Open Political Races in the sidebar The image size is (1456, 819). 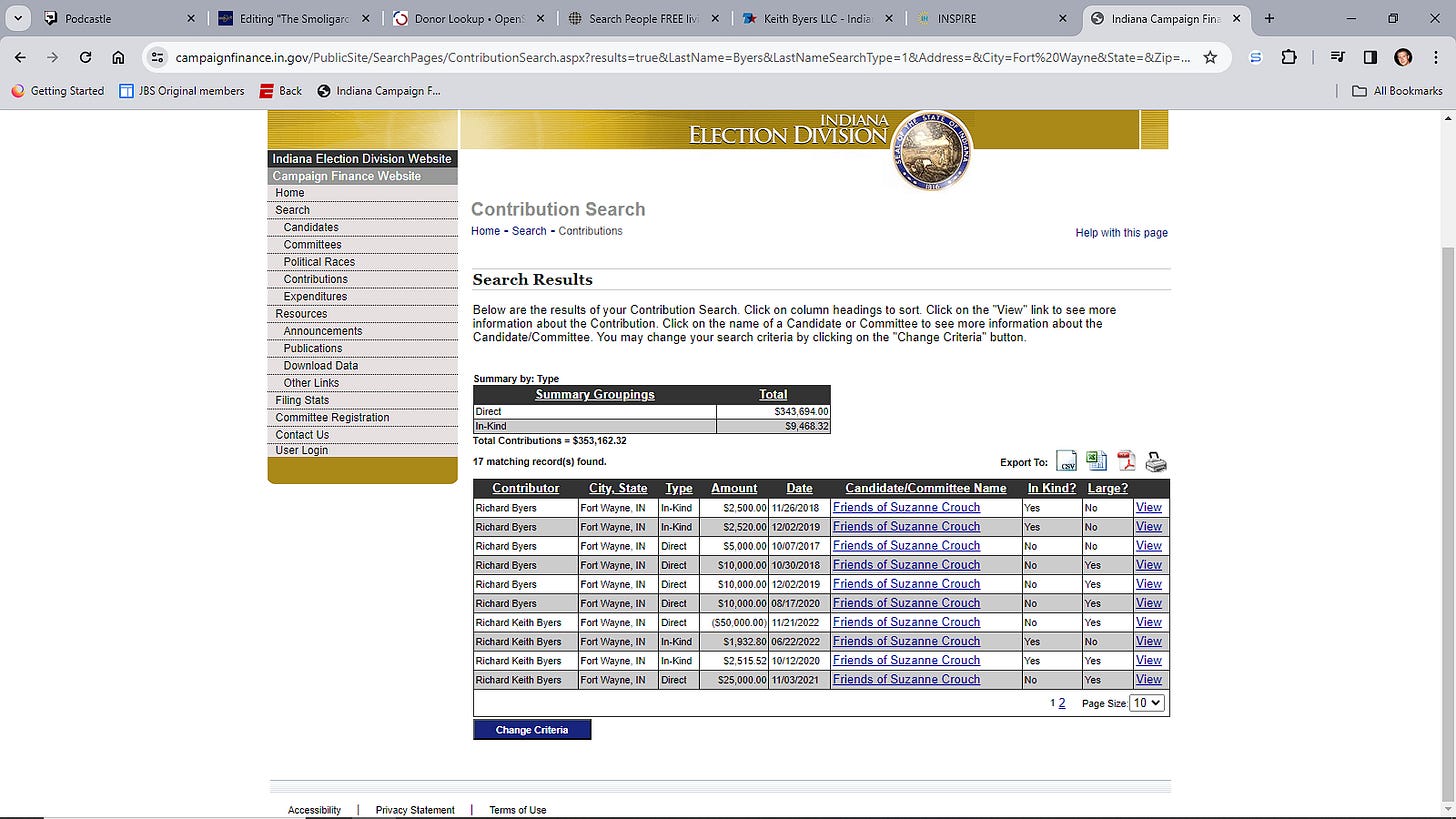pos(319,262)
